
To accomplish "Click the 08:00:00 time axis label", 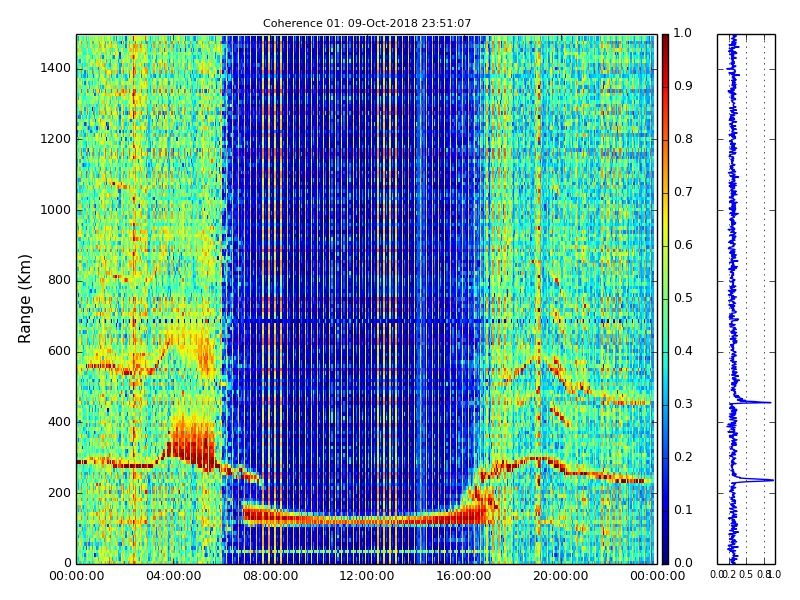I will [x=270, y=577].
